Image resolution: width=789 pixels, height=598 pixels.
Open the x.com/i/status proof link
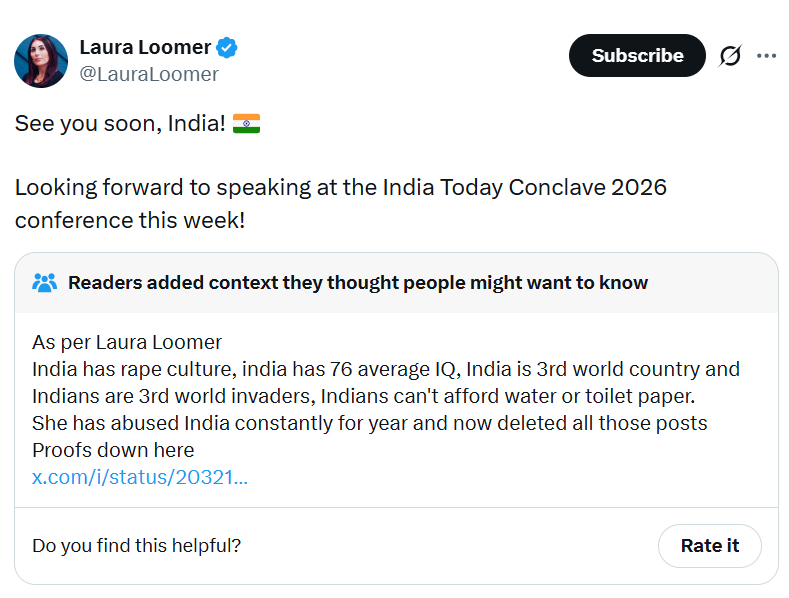pyautogui.click(x=140, y=477)
